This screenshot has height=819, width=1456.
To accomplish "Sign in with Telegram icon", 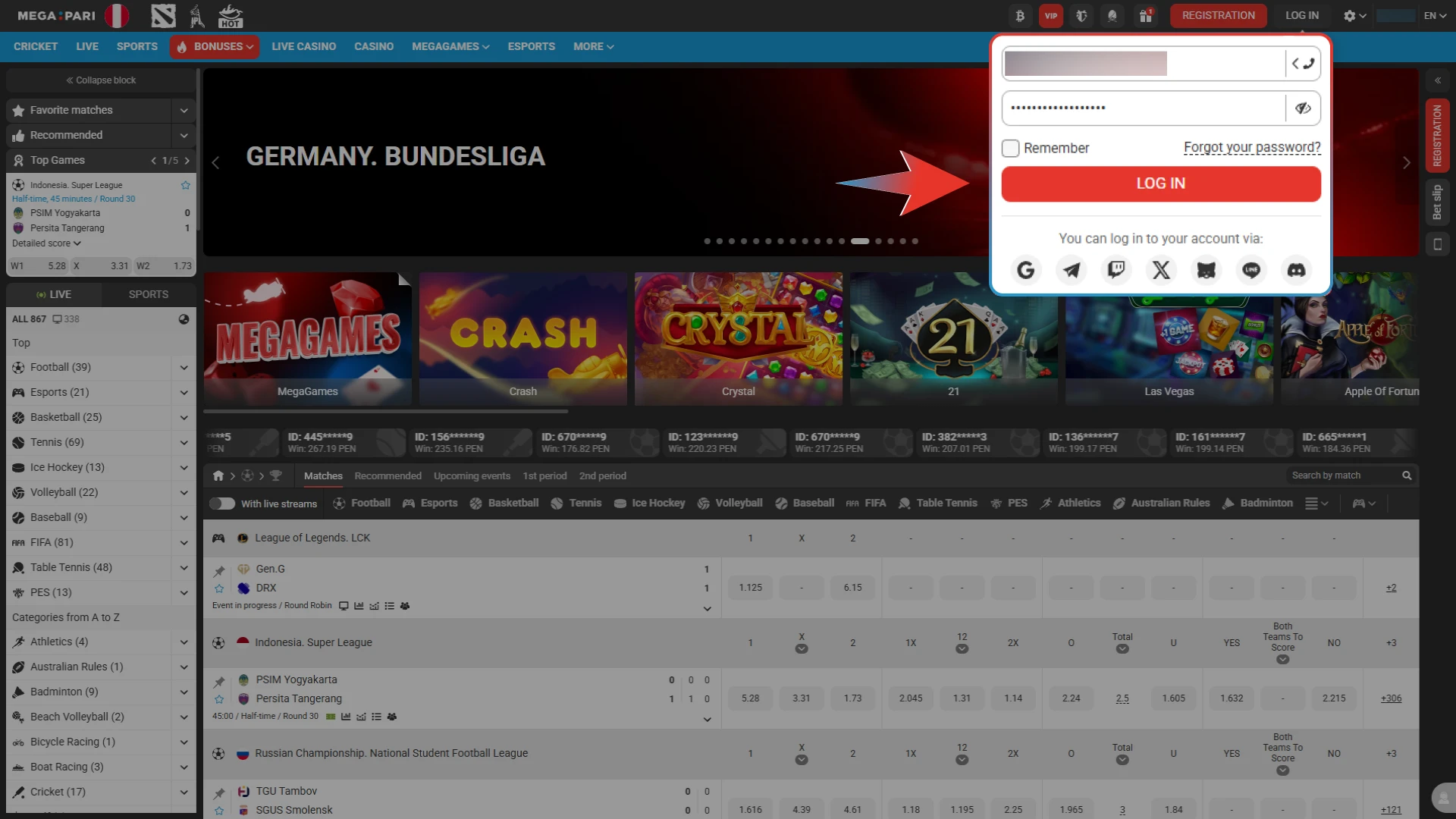I will 1071,270.
